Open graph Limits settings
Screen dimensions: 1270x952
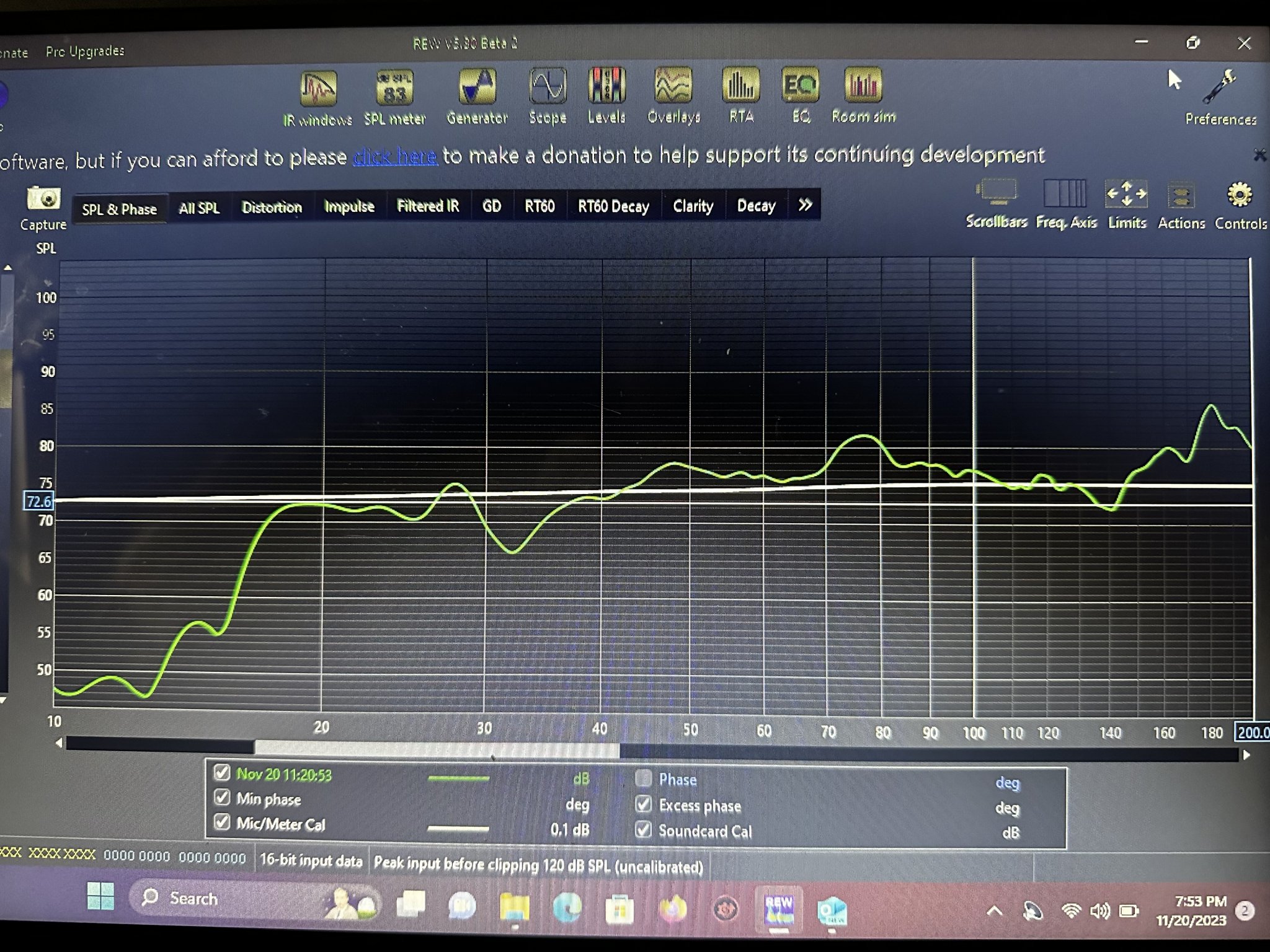pyautogui.click(x=1127, y=205)
